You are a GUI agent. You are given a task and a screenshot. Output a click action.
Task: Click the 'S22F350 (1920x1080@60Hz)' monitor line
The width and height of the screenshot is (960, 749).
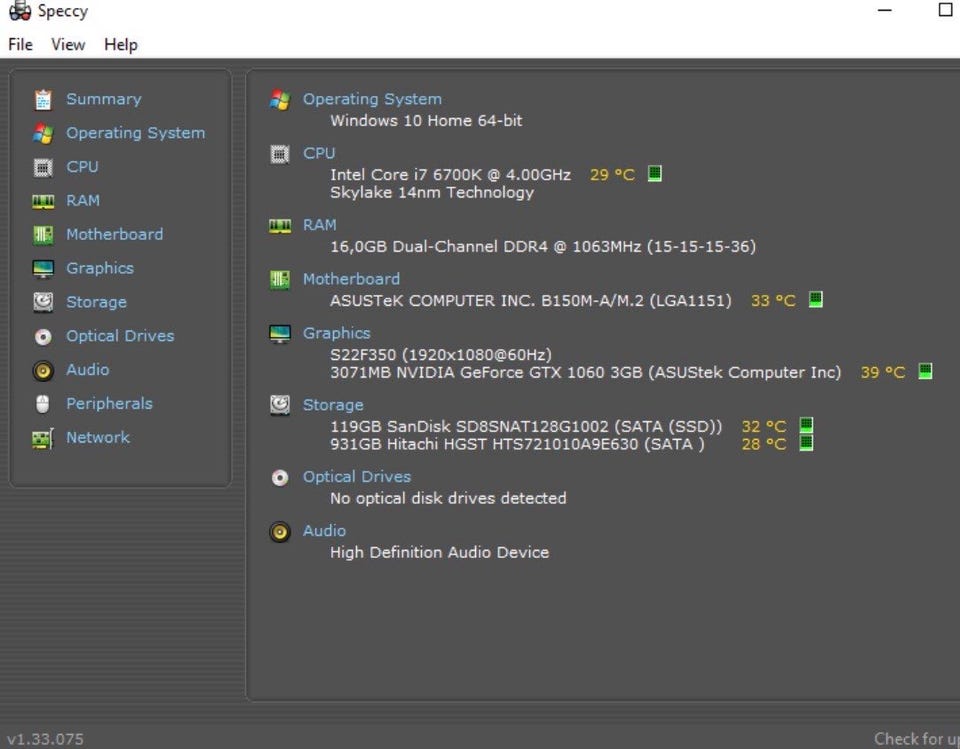tap(441, 355)
